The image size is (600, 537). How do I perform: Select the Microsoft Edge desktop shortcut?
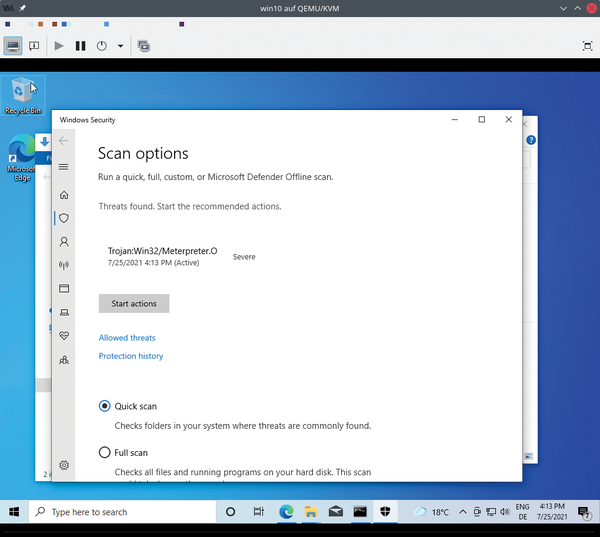pyautogui.click(x=21, y=158)
